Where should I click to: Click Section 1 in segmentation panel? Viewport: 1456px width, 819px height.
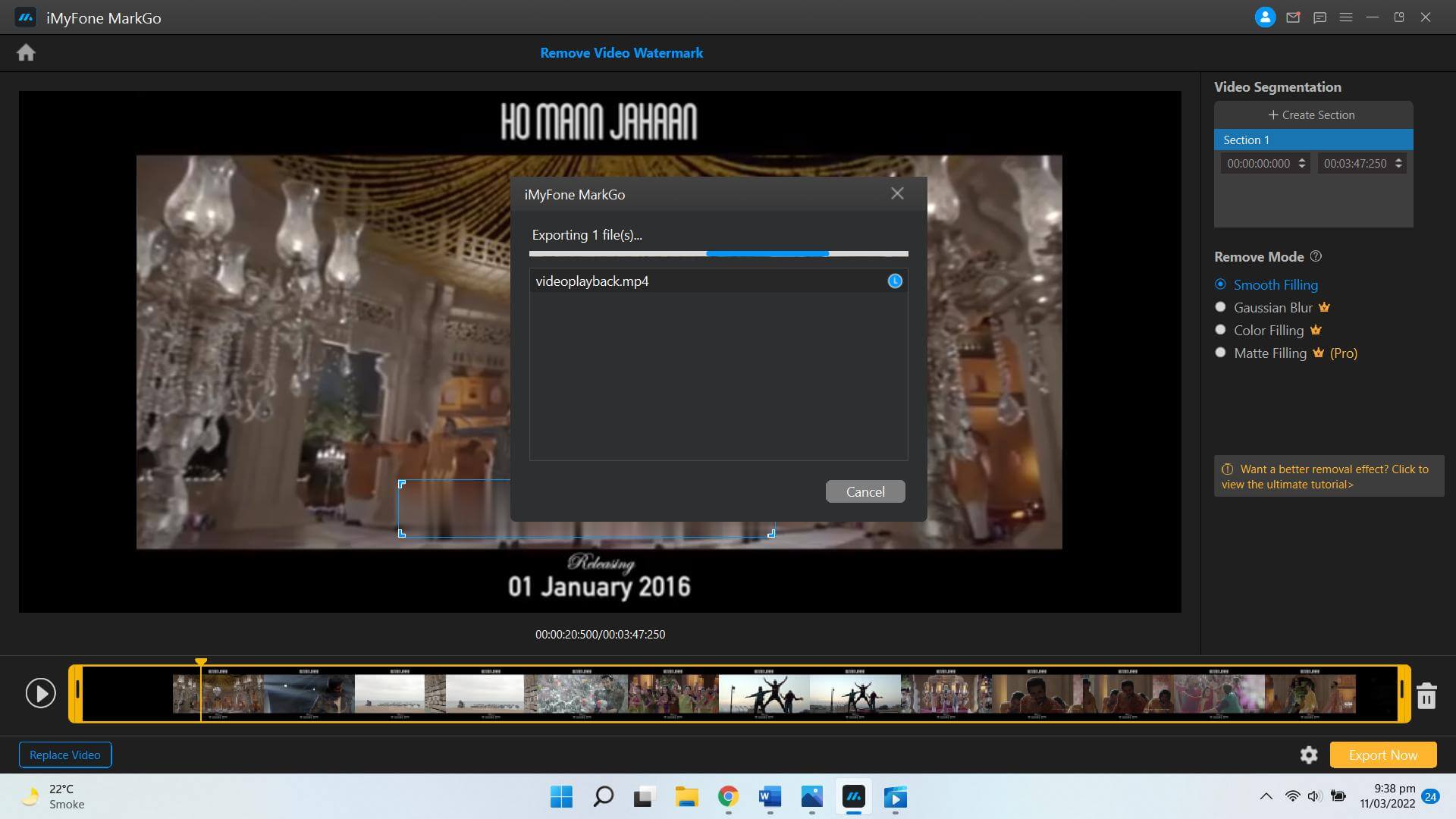(x=1312, y=139)
